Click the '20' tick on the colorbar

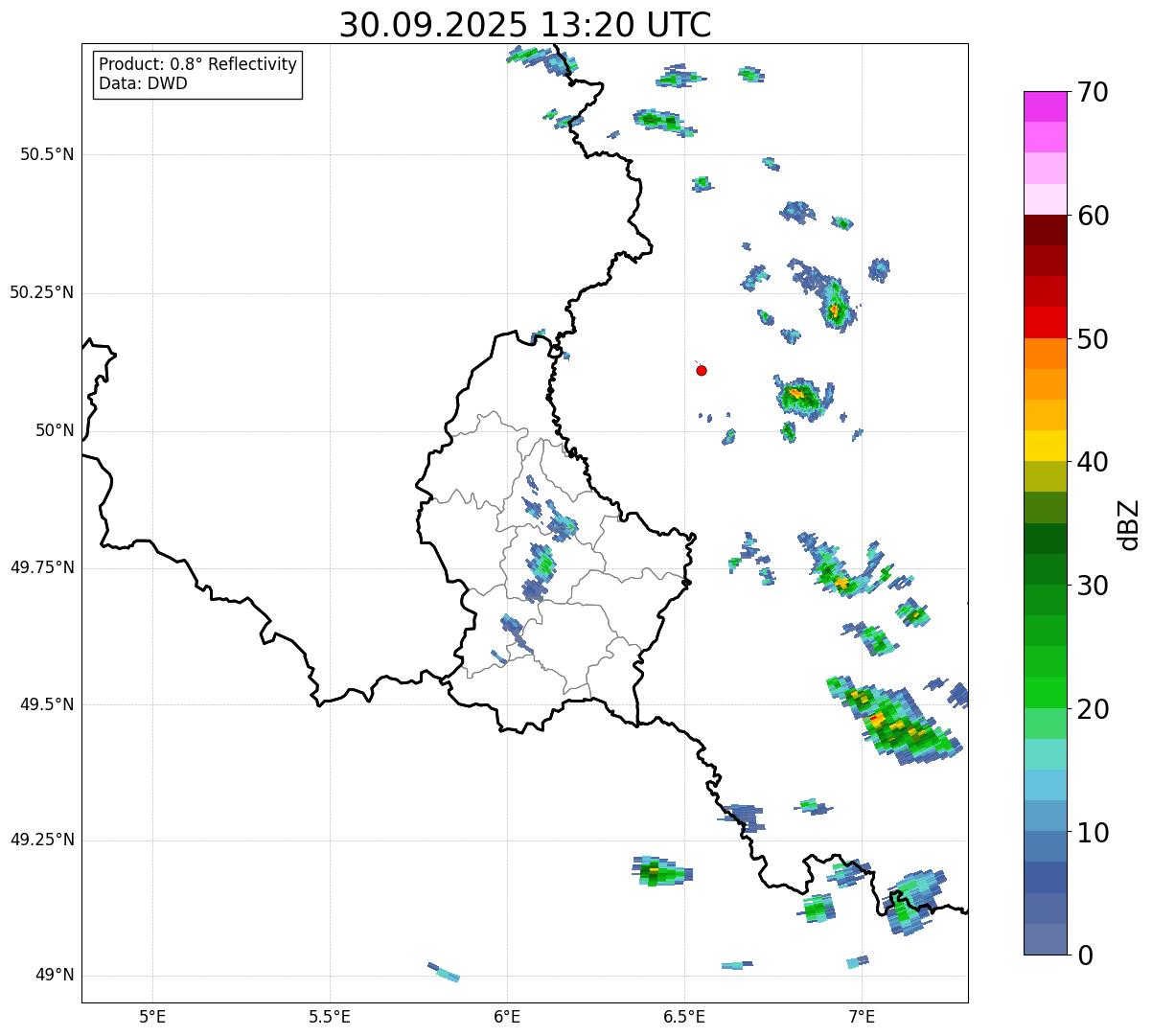point(1093,709)
